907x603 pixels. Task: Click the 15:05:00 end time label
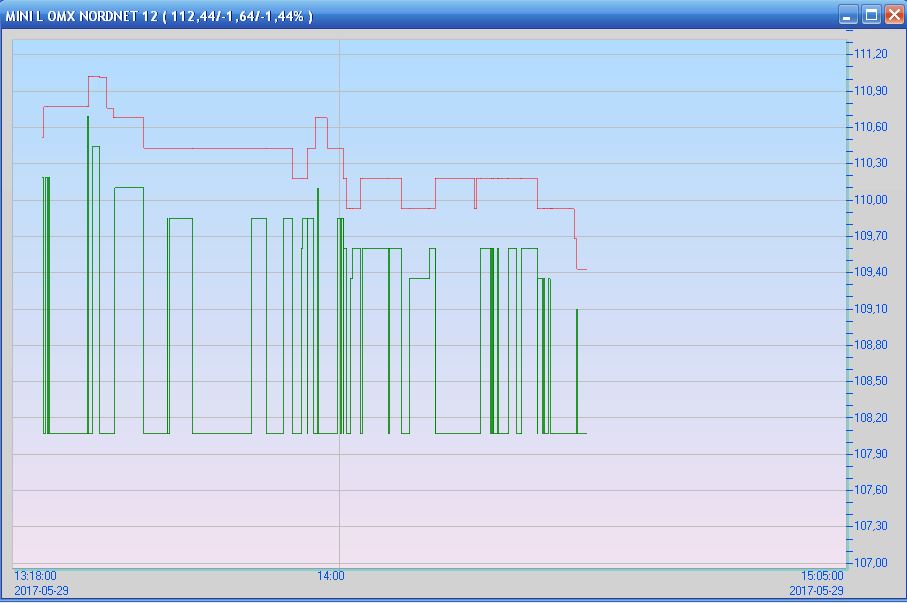pos(822,576)
